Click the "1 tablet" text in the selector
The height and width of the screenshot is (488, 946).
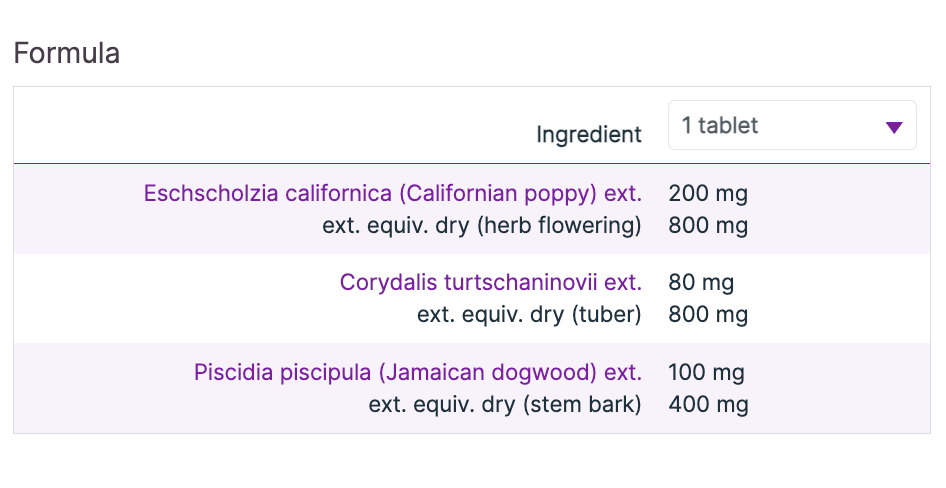[x=720, y=126]
